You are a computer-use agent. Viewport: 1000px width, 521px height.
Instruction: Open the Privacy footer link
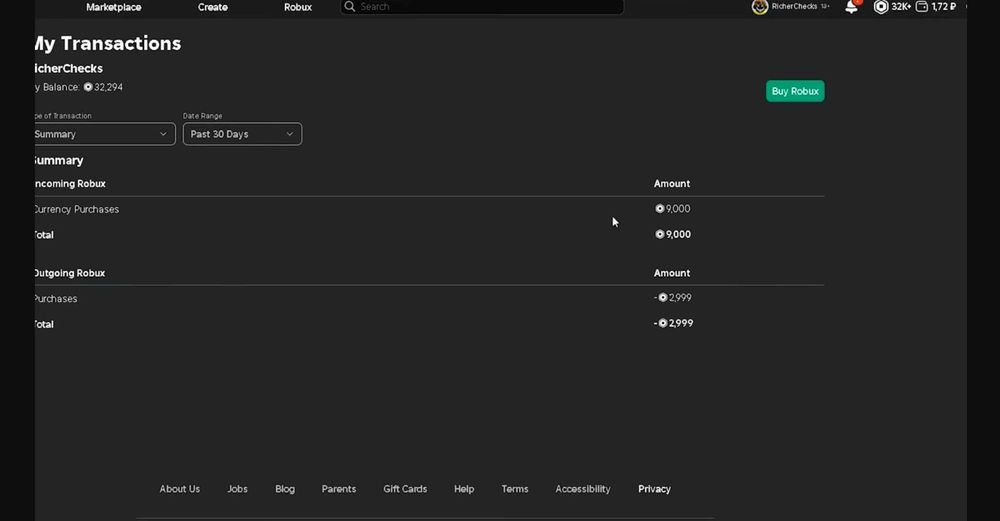(x=654, y=489)
